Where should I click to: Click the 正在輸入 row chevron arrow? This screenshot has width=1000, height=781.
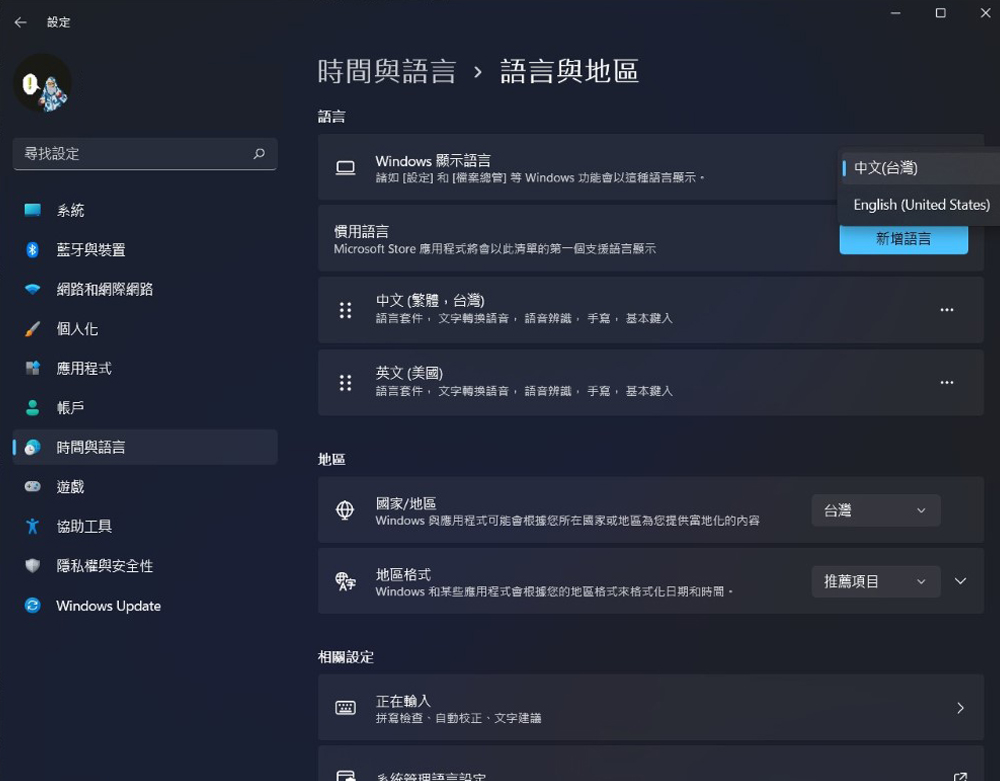[x=960, y=708]
